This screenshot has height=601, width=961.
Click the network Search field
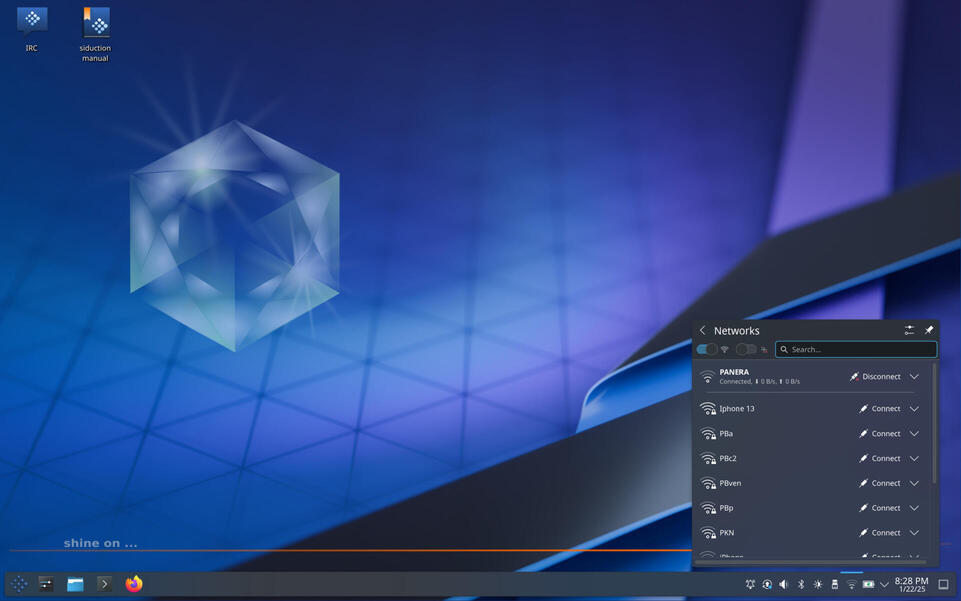[856, 349]
